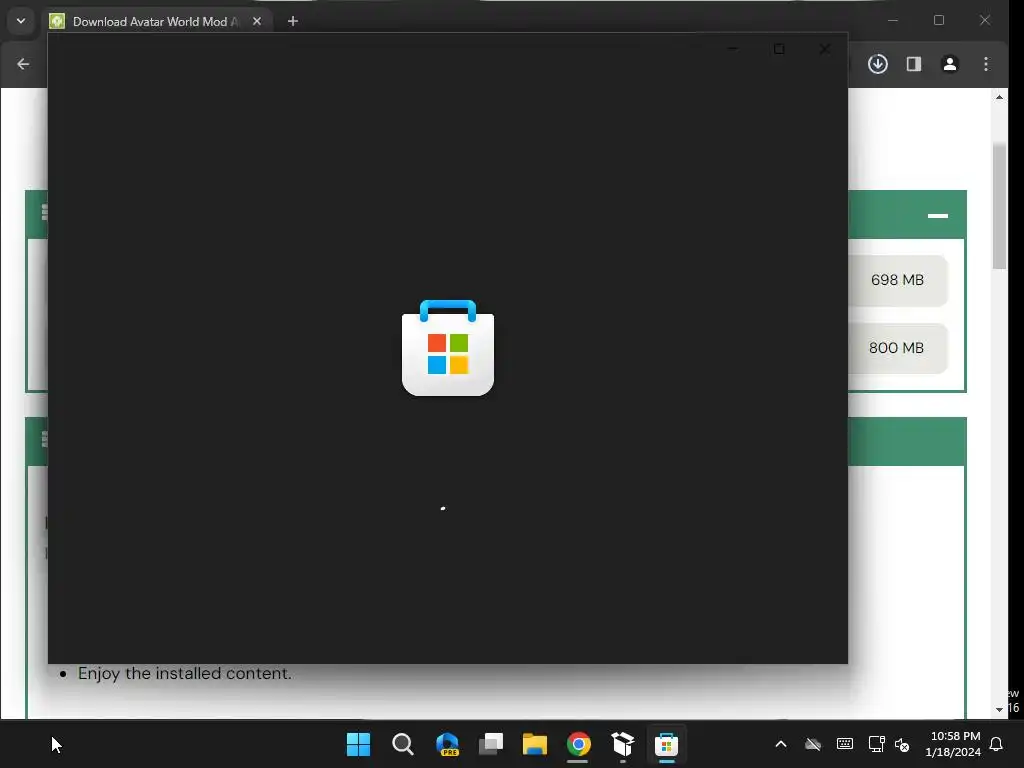Viewport: 1024px width, 768px height.
Task: Switch to Google Chrome on taskbar
Action: (579, 744)
